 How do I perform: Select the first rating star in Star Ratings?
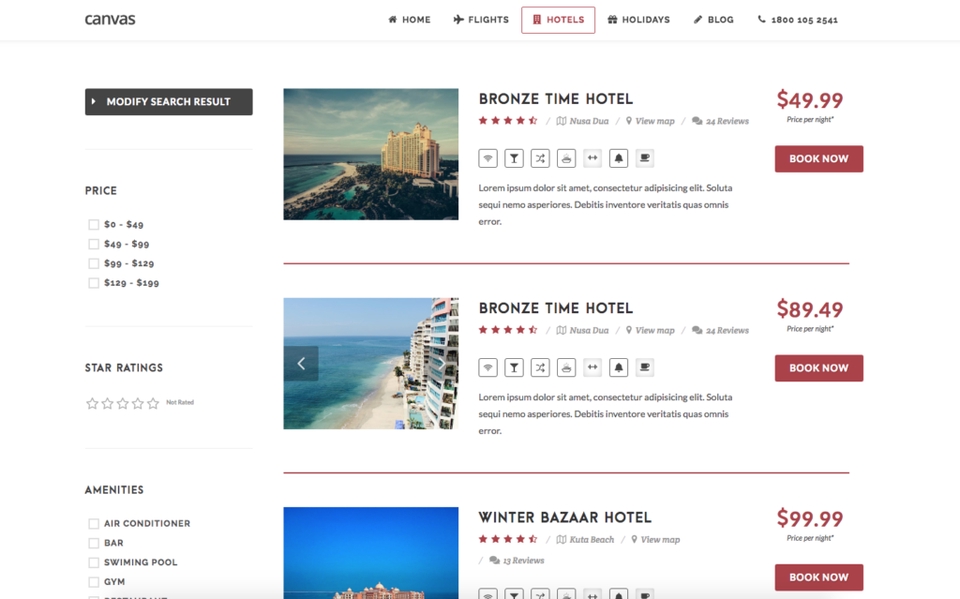click(x=92, y=403)
